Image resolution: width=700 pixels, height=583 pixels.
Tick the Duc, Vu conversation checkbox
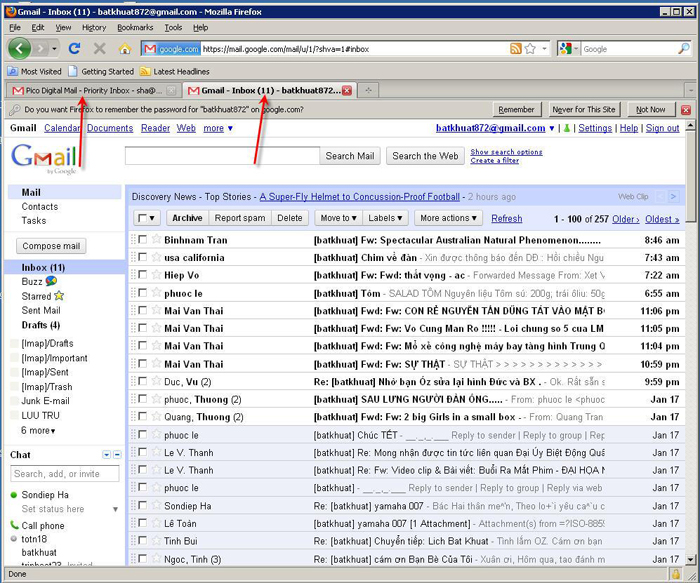(142, 381)
